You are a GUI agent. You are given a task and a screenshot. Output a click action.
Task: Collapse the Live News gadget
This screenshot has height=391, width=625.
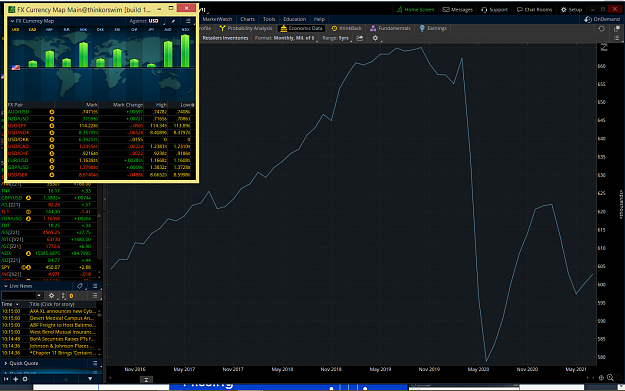tap(6, 286)
